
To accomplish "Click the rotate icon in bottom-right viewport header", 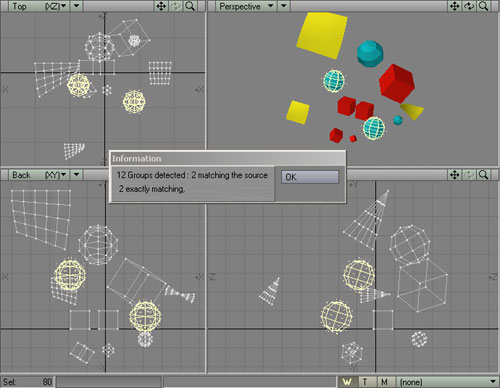I will (x=469, y=175).
